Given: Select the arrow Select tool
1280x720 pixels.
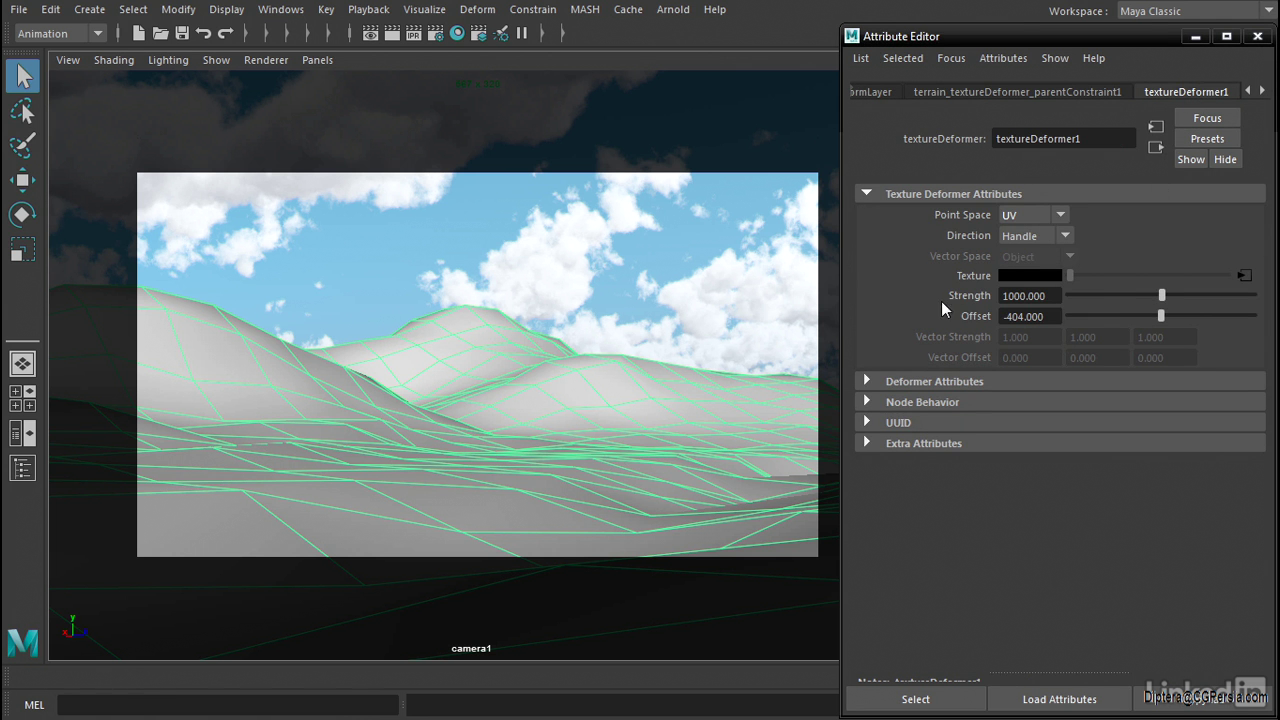Looking at the screenshot, I should tap(23, 76).
